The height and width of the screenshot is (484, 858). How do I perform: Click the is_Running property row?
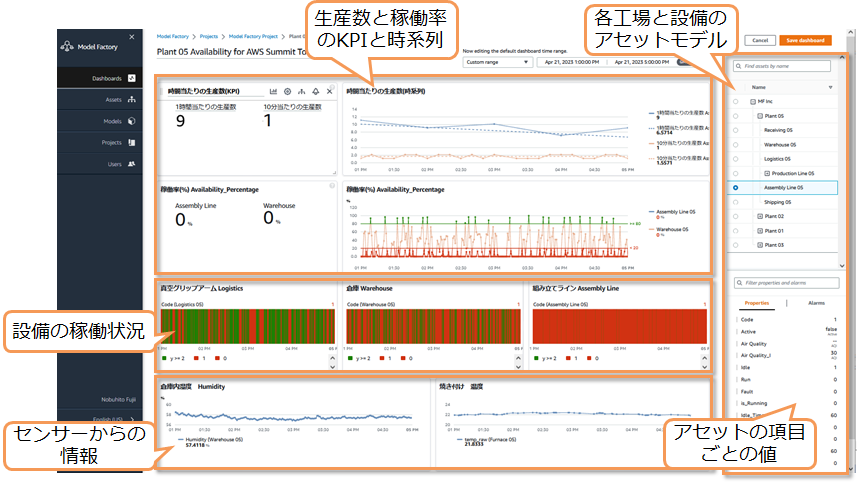(788, 404)
